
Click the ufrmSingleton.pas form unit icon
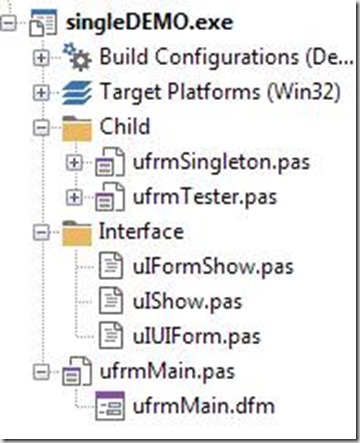[110, 163]
